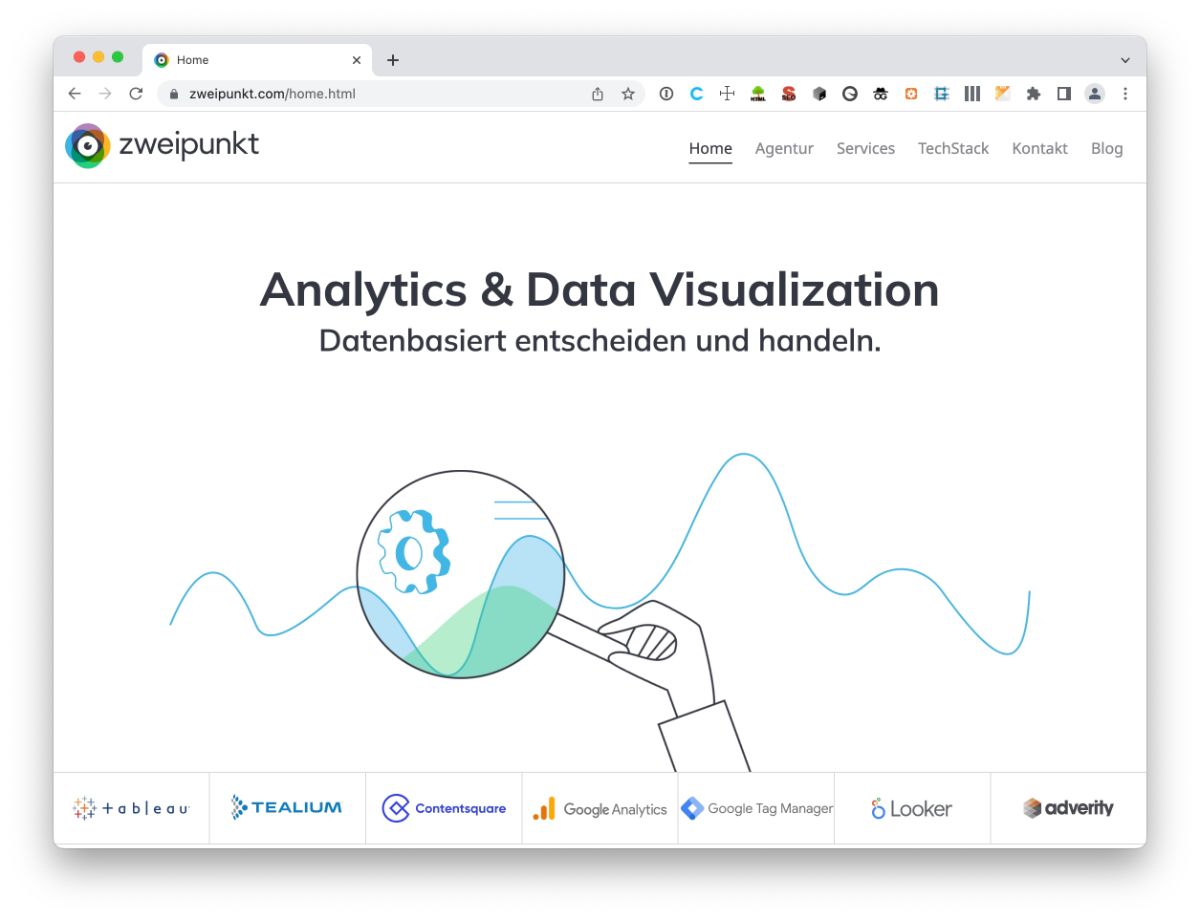Click the Tealium logo

[x=287, y=807]
